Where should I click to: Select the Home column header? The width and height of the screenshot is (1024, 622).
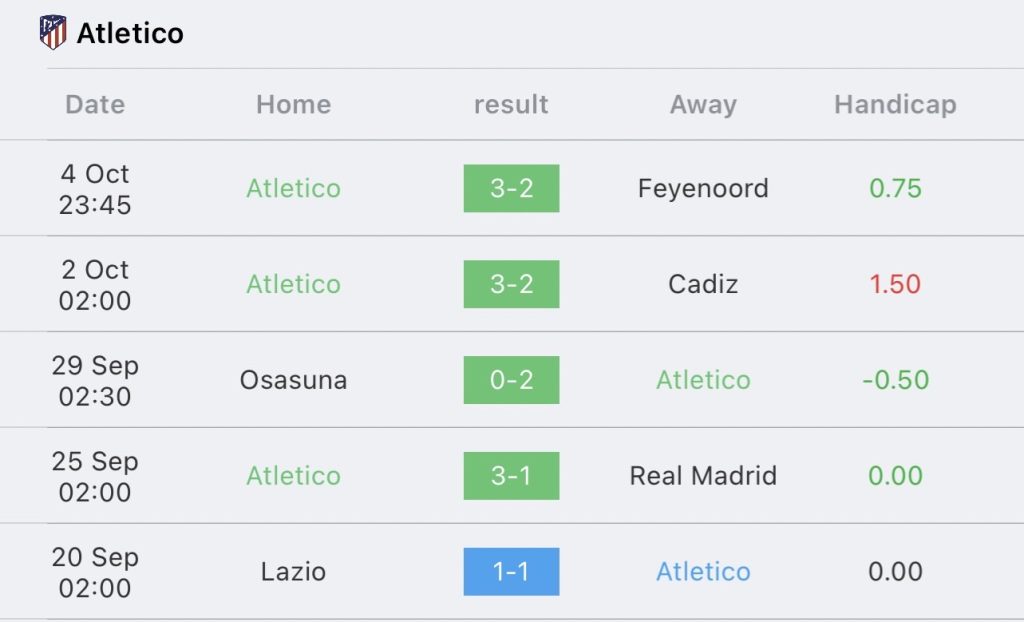[x=293, y=105]
